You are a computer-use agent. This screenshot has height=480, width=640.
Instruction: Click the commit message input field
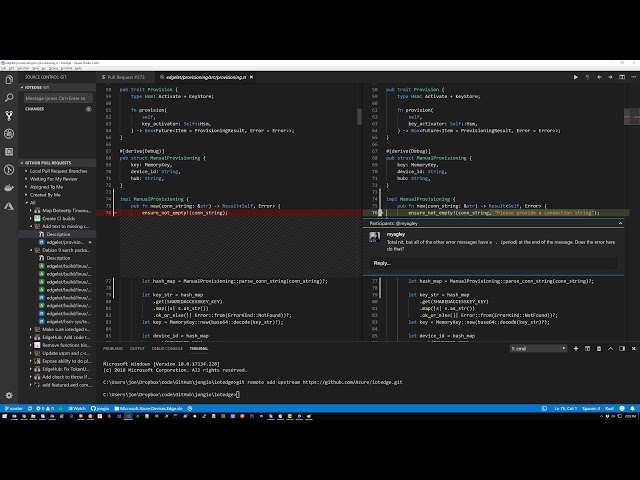click(58, 98)
